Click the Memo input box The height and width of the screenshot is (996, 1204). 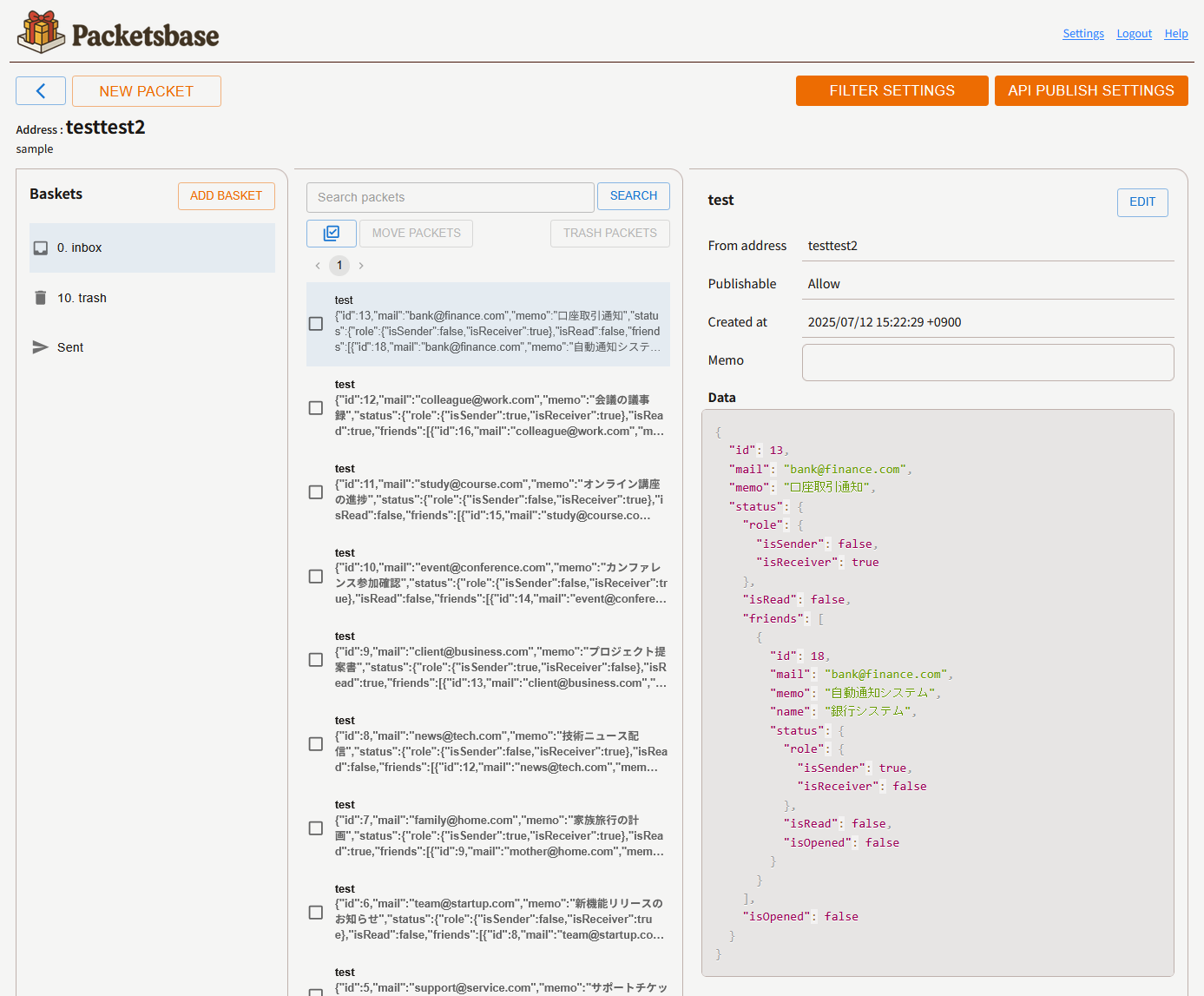click(x=988, y=362)
